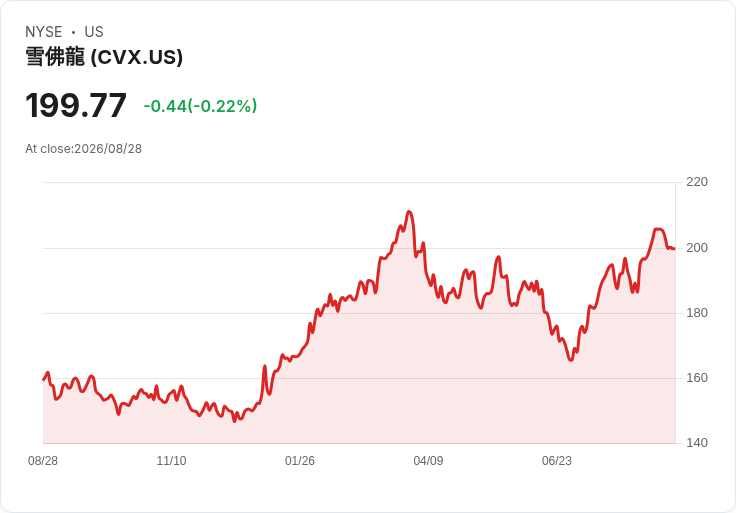Click the 140 price axis label

[697, 443]
